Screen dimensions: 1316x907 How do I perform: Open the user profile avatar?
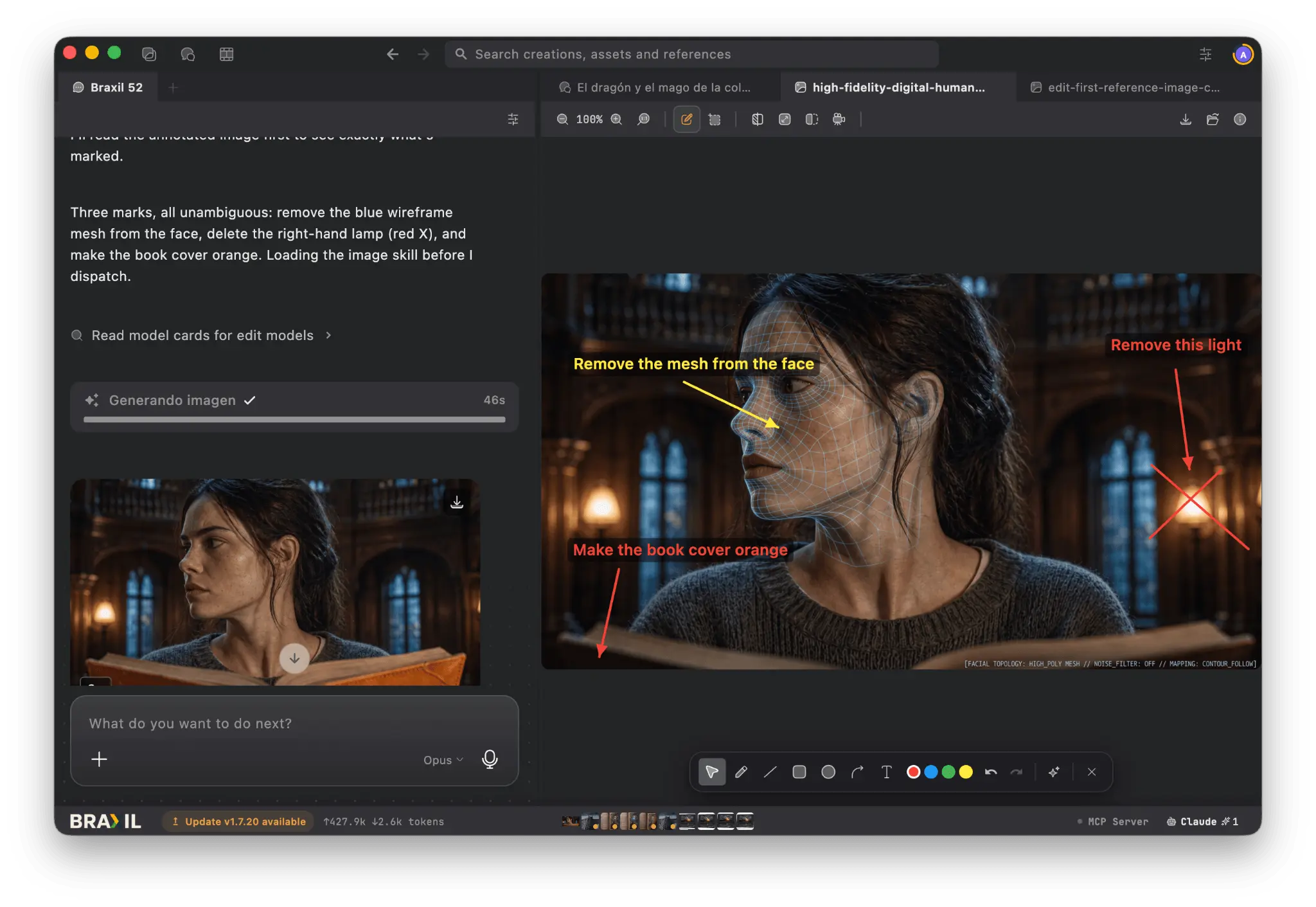click(x=1243, y=55)
